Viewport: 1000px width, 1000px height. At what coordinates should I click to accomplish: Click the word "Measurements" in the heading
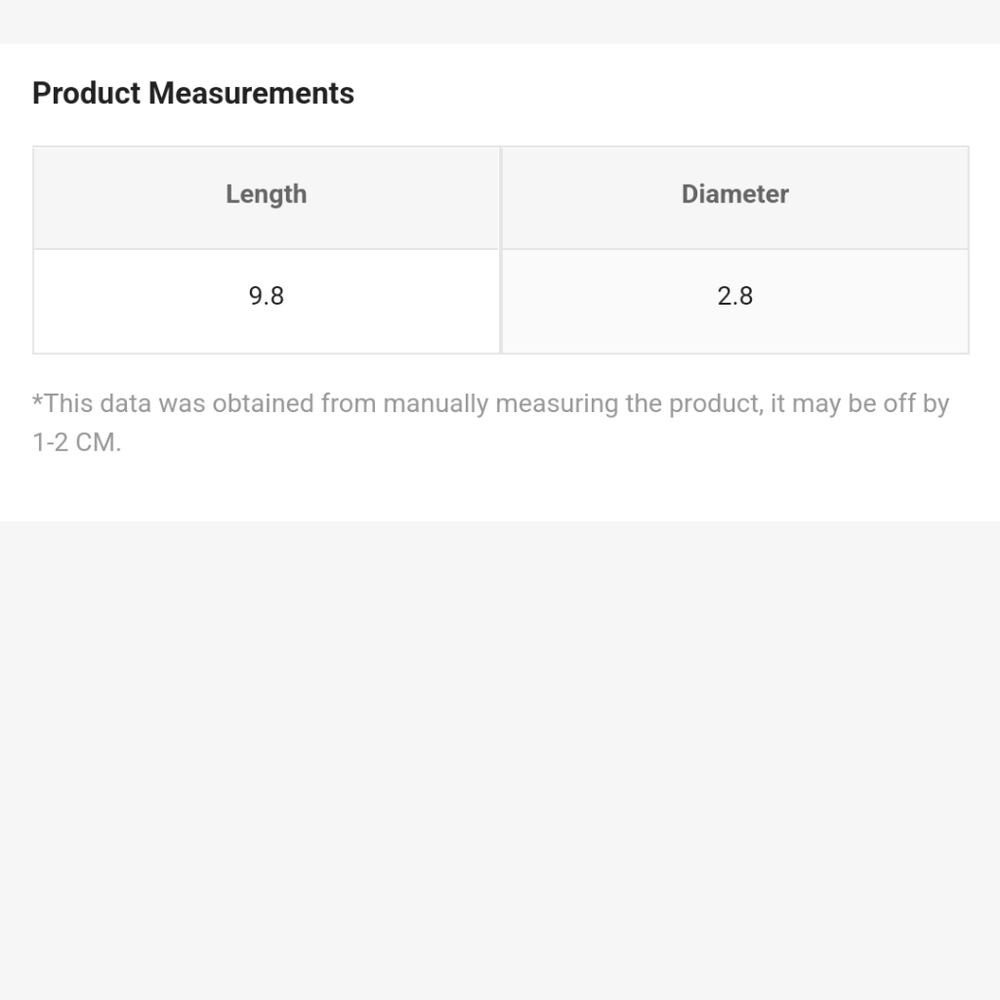click(x=251, y=93)
